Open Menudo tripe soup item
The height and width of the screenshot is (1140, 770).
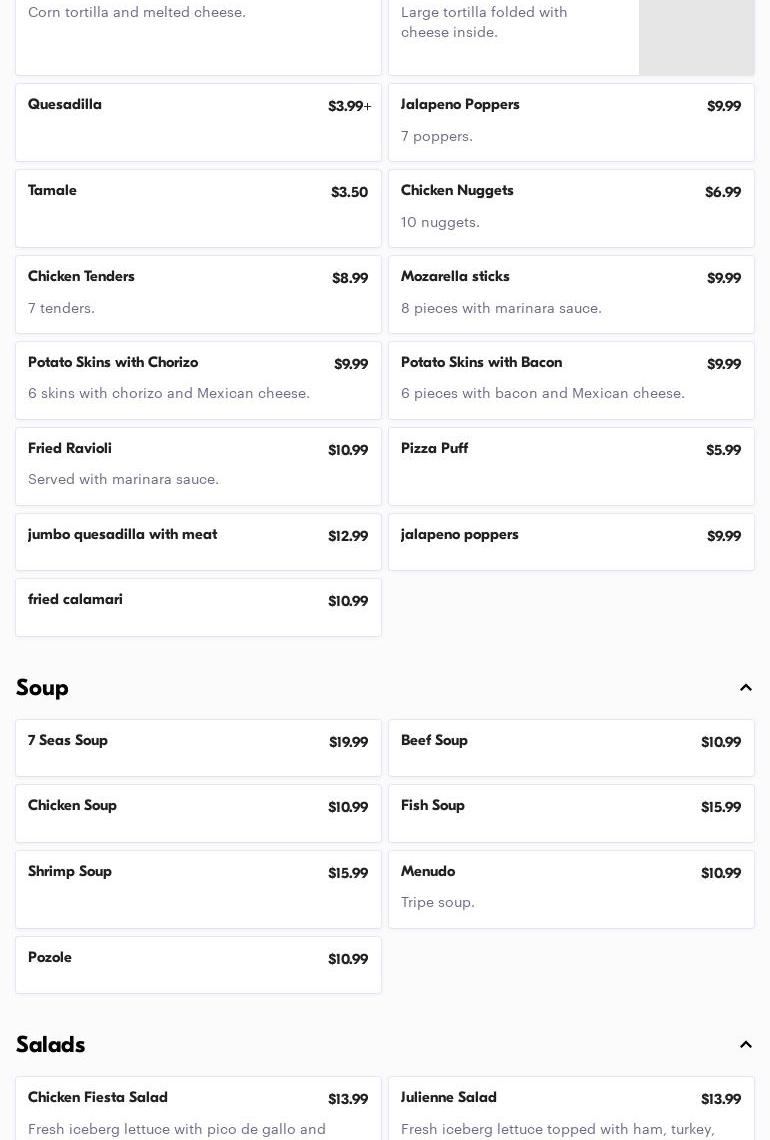[x=571, y=889]
